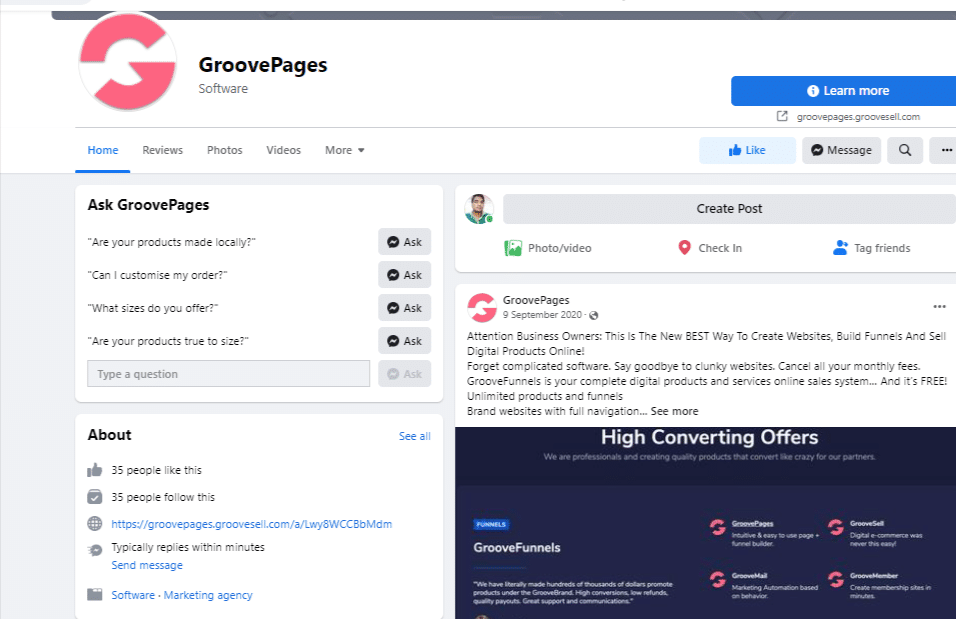
Task: Click the Software category link in About
Action: (x=133, y=595)
